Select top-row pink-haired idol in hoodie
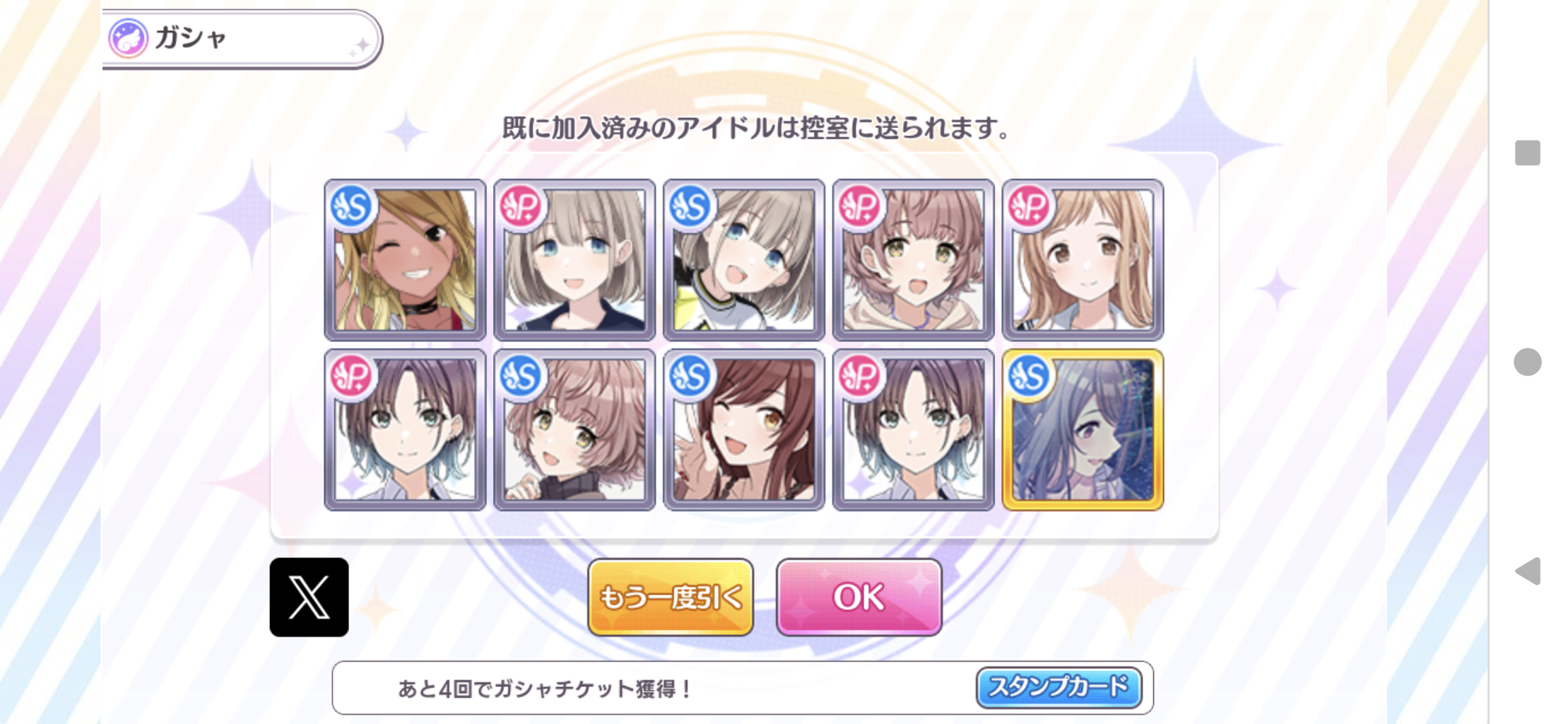Image resolution: width=1568 pixels, height=724 pixels. [x=913, y=260]
